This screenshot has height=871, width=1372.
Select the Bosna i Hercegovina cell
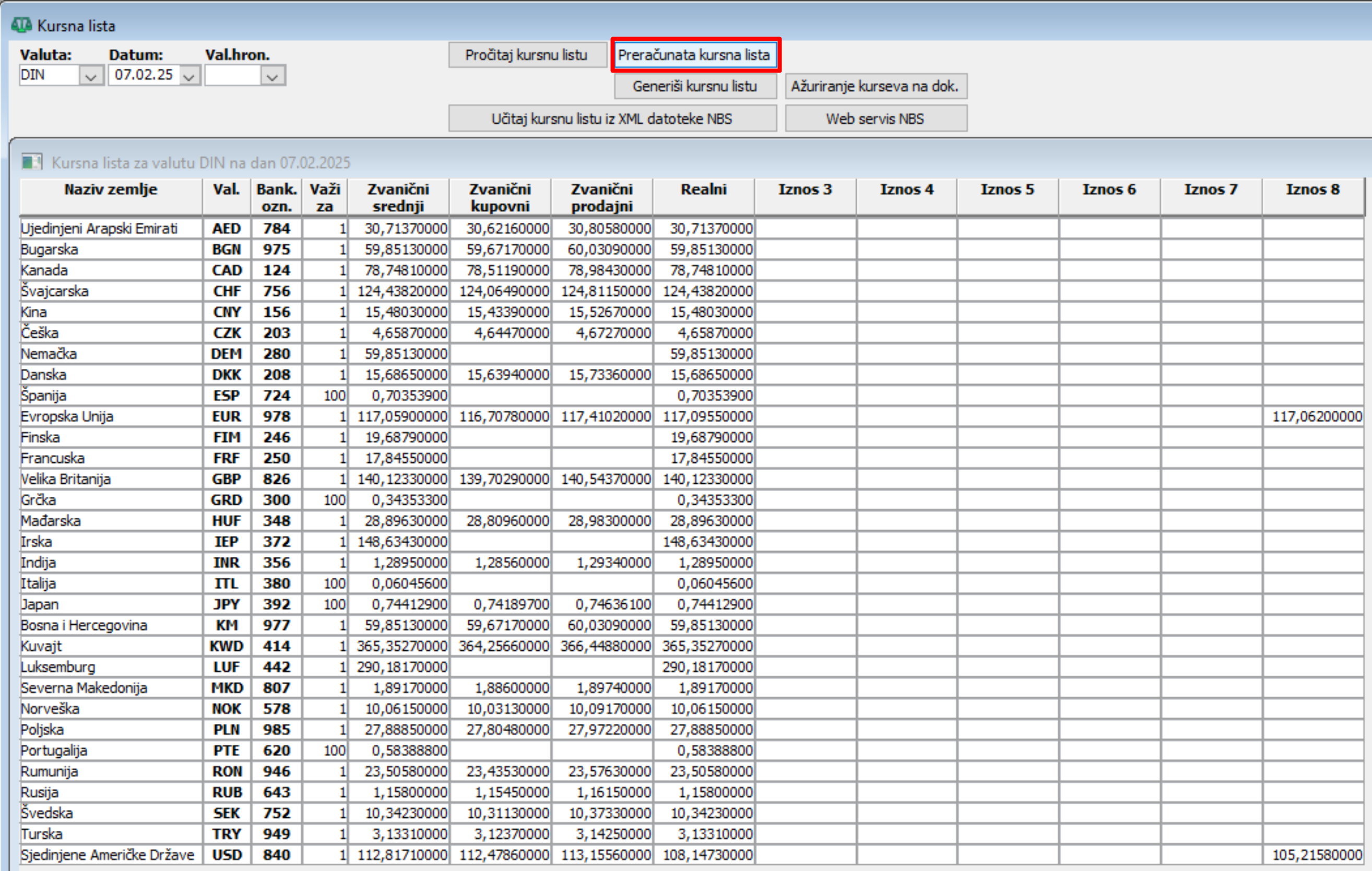click(111, 626)
